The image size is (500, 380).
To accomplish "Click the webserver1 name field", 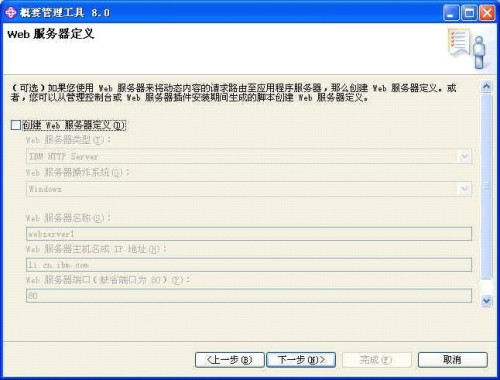I will click(x=249, y=234).
